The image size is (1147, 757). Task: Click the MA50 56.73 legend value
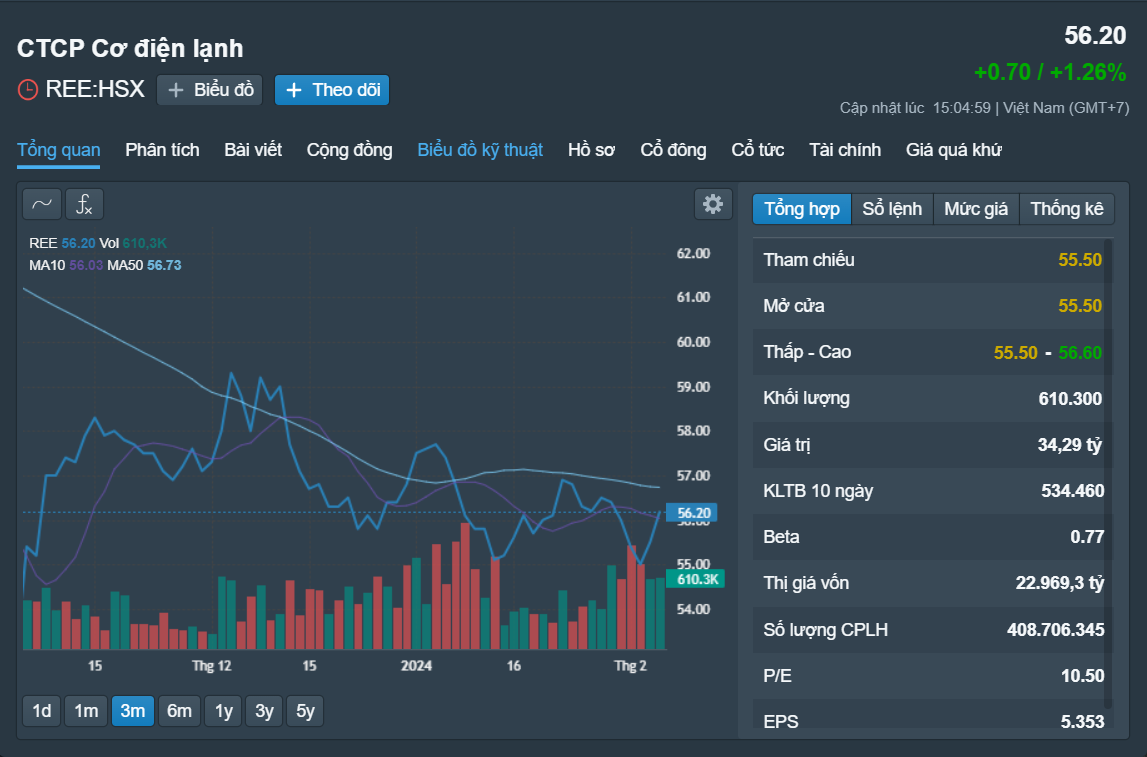coord(164,265)
